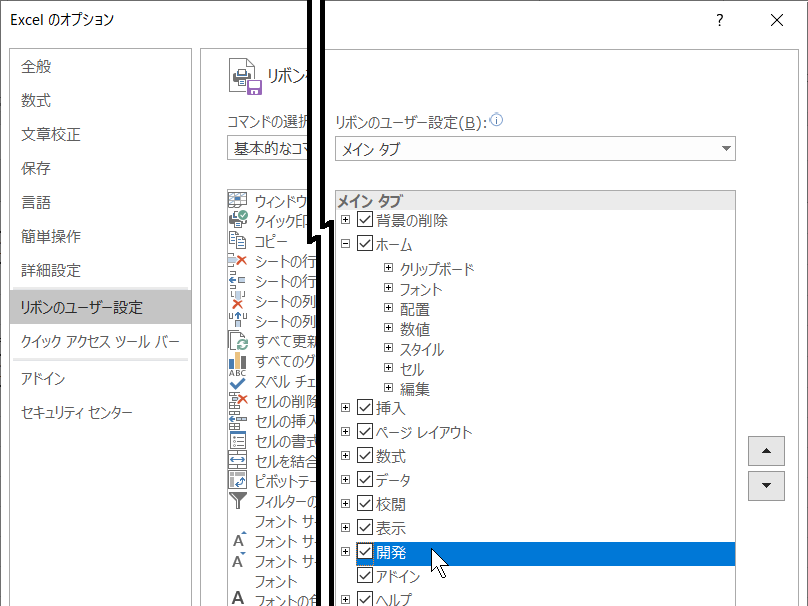The width and height of the screenshot is (808, 606).
Task: Click the all chart types icon
Action: pos(238,360)
